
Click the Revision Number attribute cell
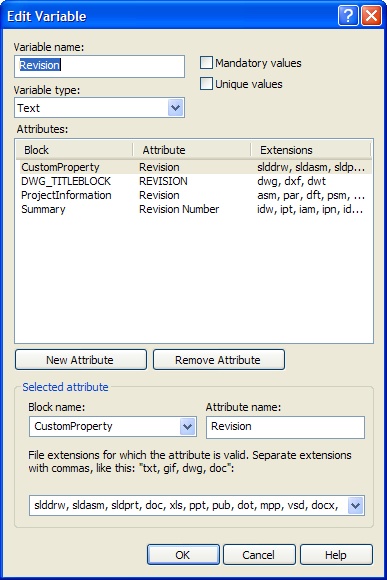click(x=179, y=209)
